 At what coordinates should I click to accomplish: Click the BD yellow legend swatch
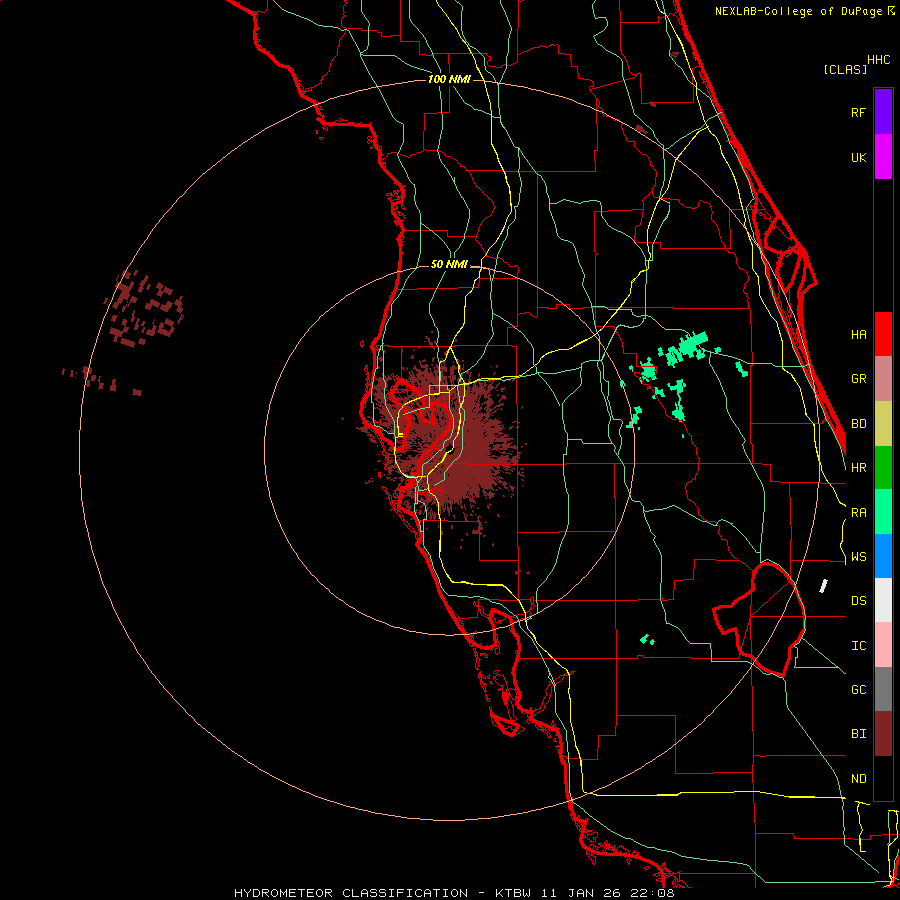tap(883, 423)
